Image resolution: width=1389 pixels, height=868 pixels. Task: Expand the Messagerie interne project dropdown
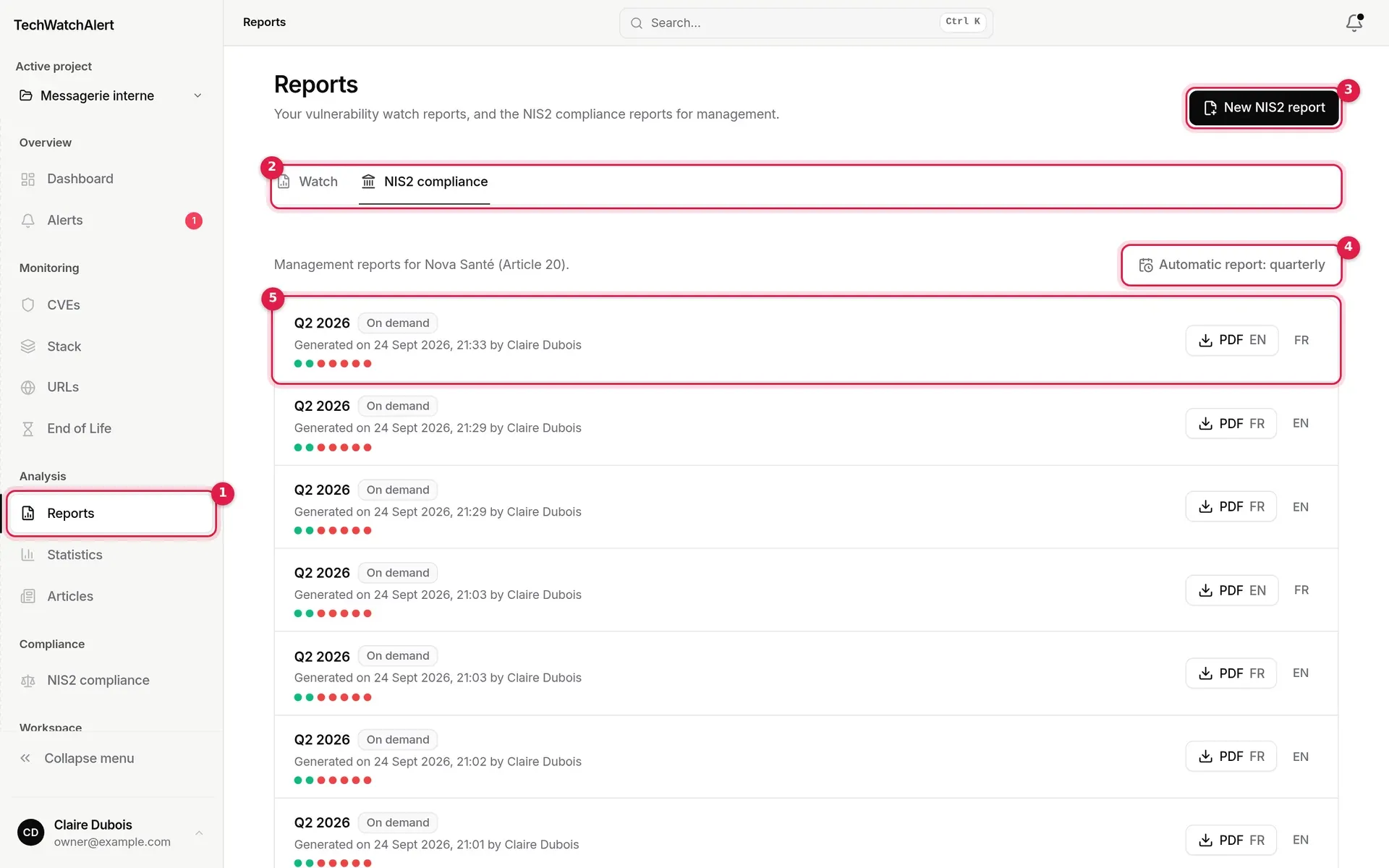click(109, 95)
